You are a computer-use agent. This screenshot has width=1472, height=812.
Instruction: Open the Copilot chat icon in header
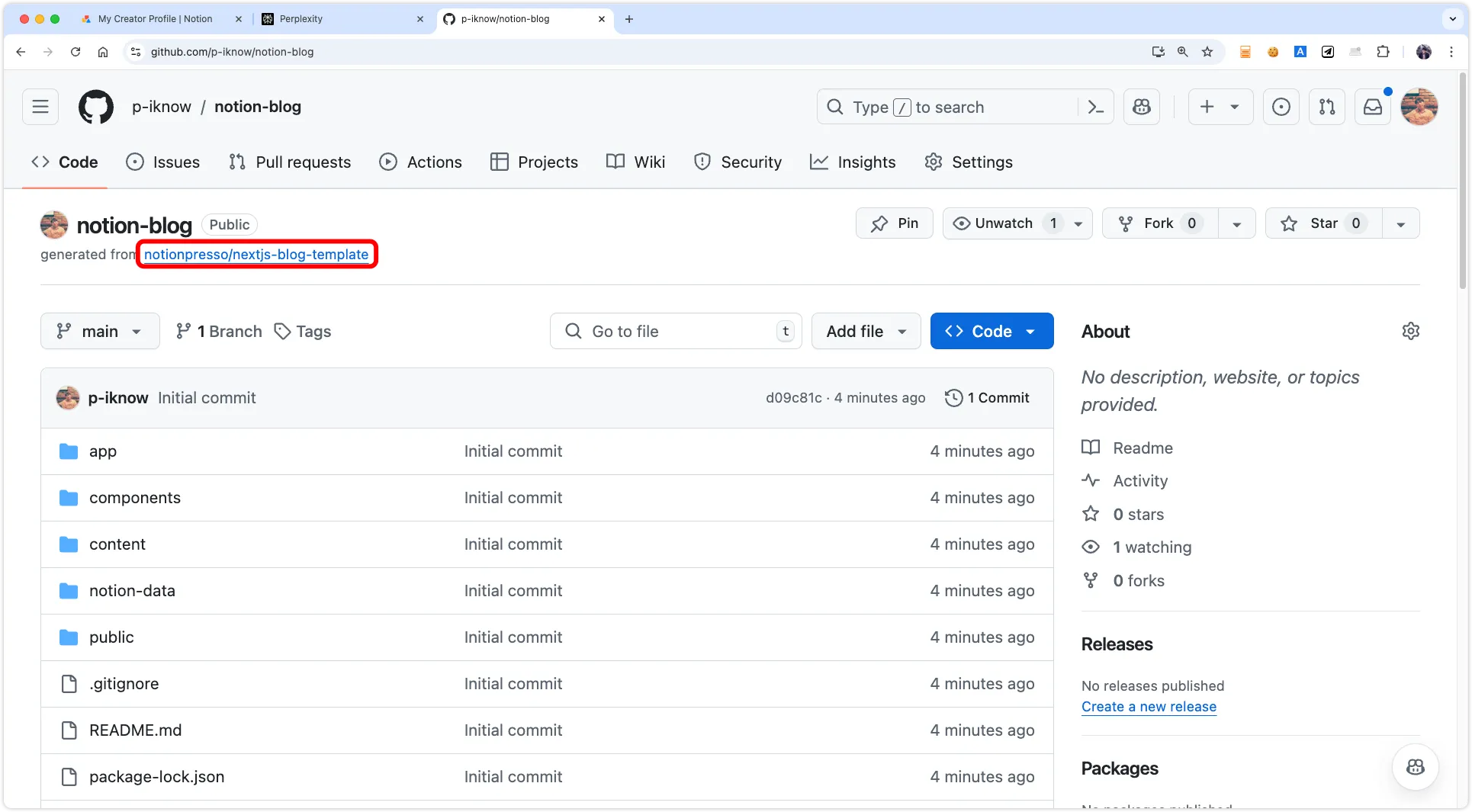[x=1142, y=107]
